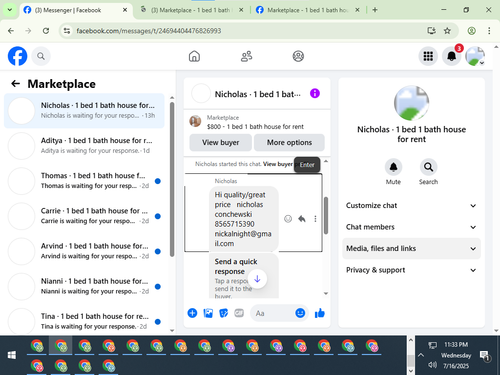Open the Facebook logo home link
Image resolution: width=500 pixels, height=375 pixels.
click(17, 56)
